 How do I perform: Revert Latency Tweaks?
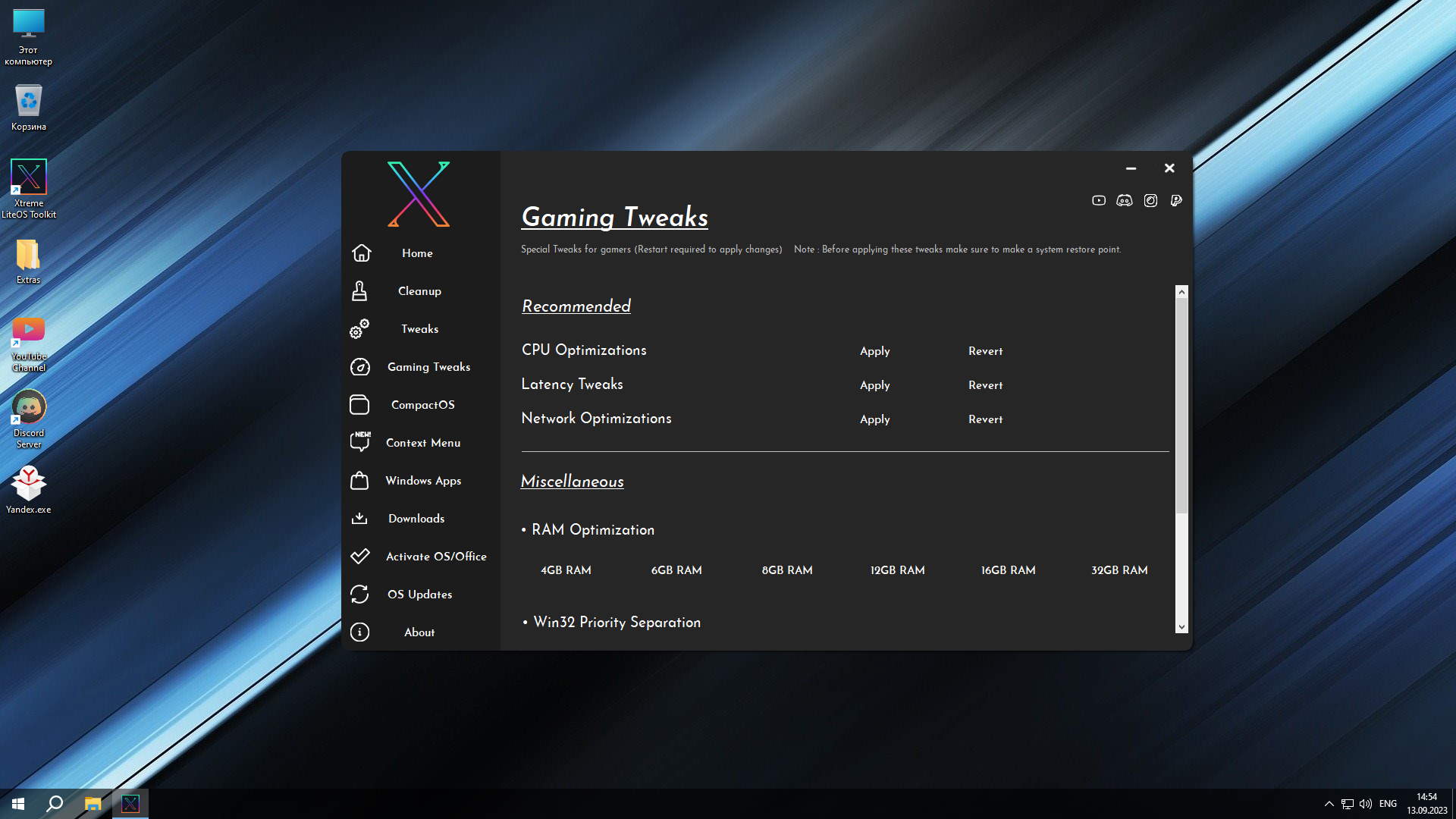(x=985, y=384)
